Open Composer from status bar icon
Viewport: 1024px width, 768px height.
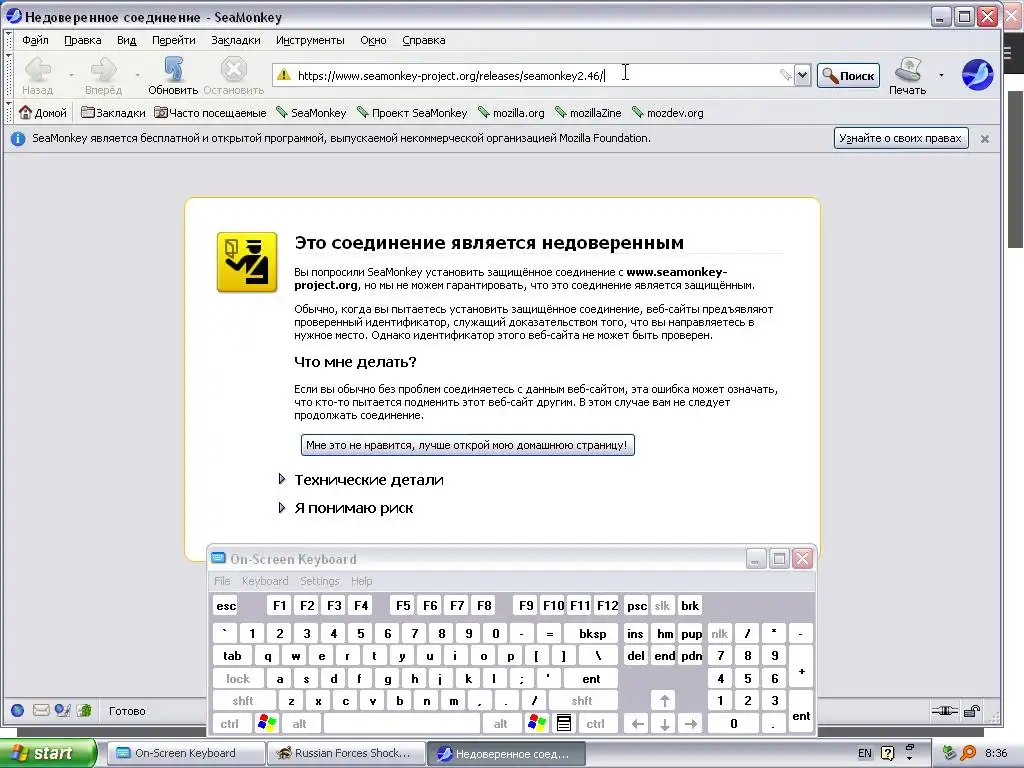click(63, 710)
